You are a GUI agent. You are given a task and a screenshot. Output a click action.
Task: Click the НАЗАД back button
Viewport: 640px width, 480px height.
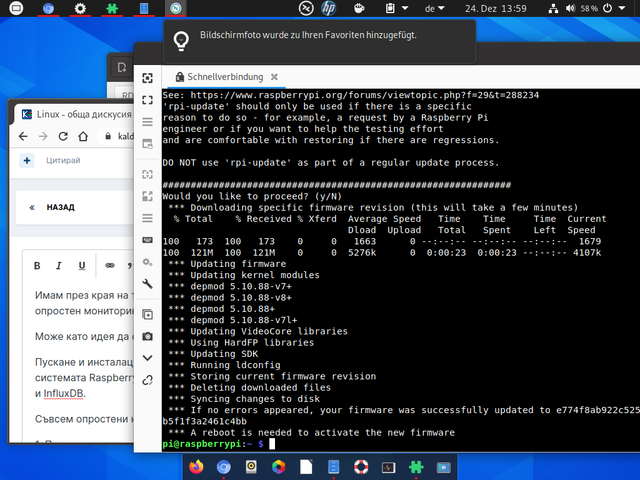(60, 207)
